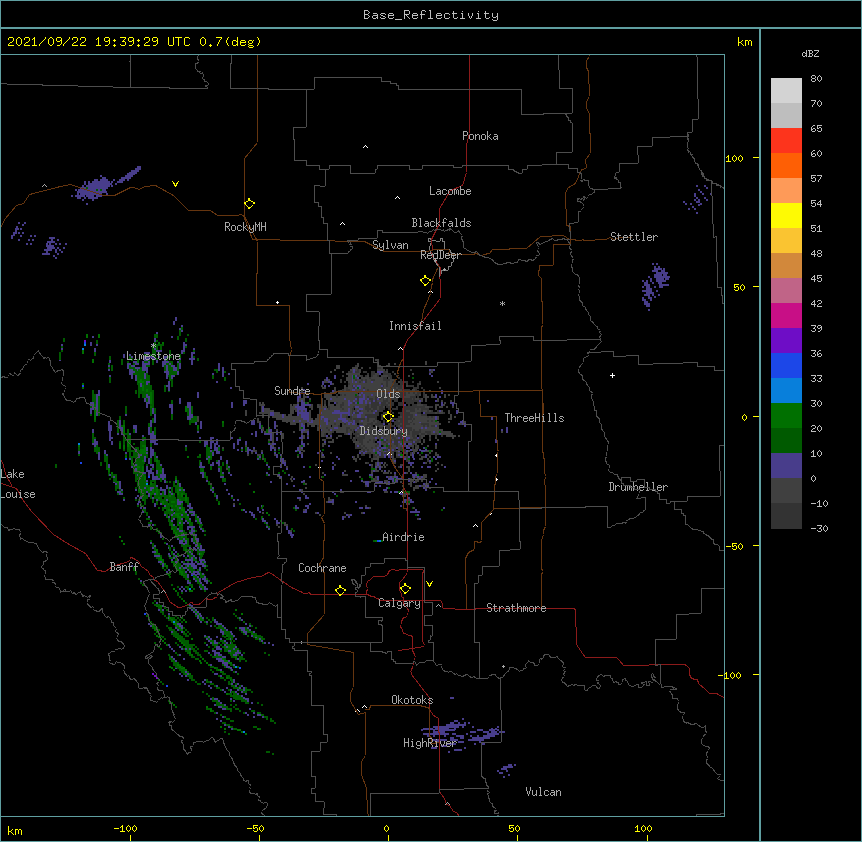This screenshot has width=862, height=842.
Task: Click the Innisfail city label
Action: coord(415,326)
